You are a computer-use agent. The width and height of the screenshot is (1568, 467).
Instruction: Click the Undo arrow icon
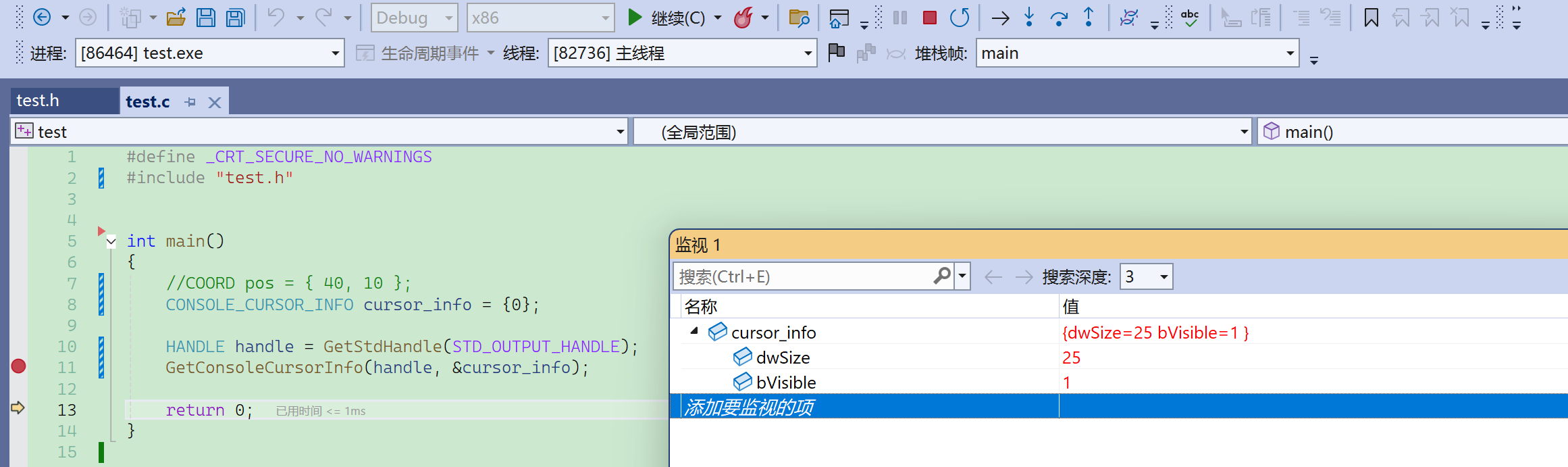pos(276,18)
